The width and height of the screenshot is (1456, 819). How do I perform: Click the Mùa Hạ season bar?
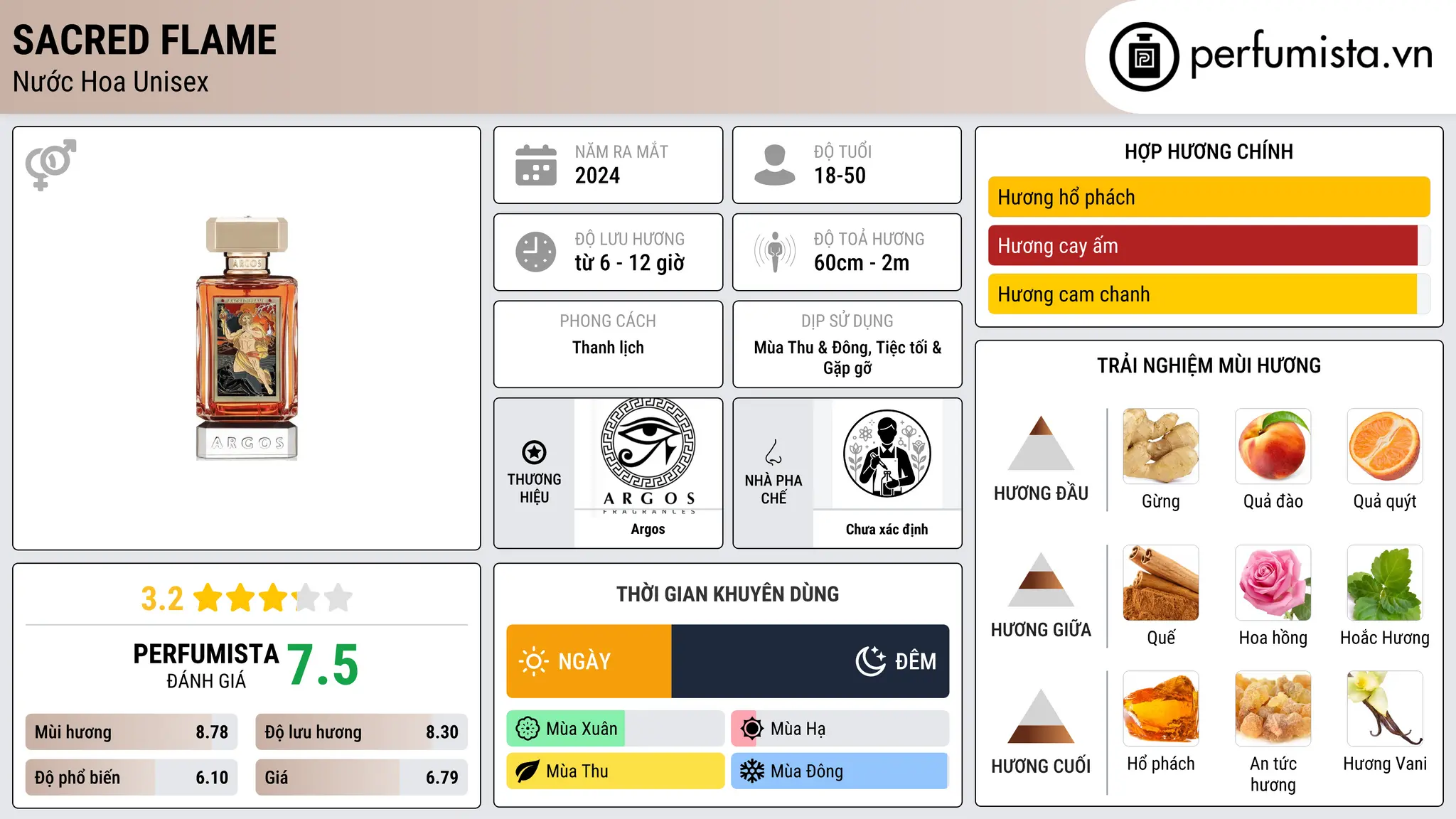pos(840,729)
